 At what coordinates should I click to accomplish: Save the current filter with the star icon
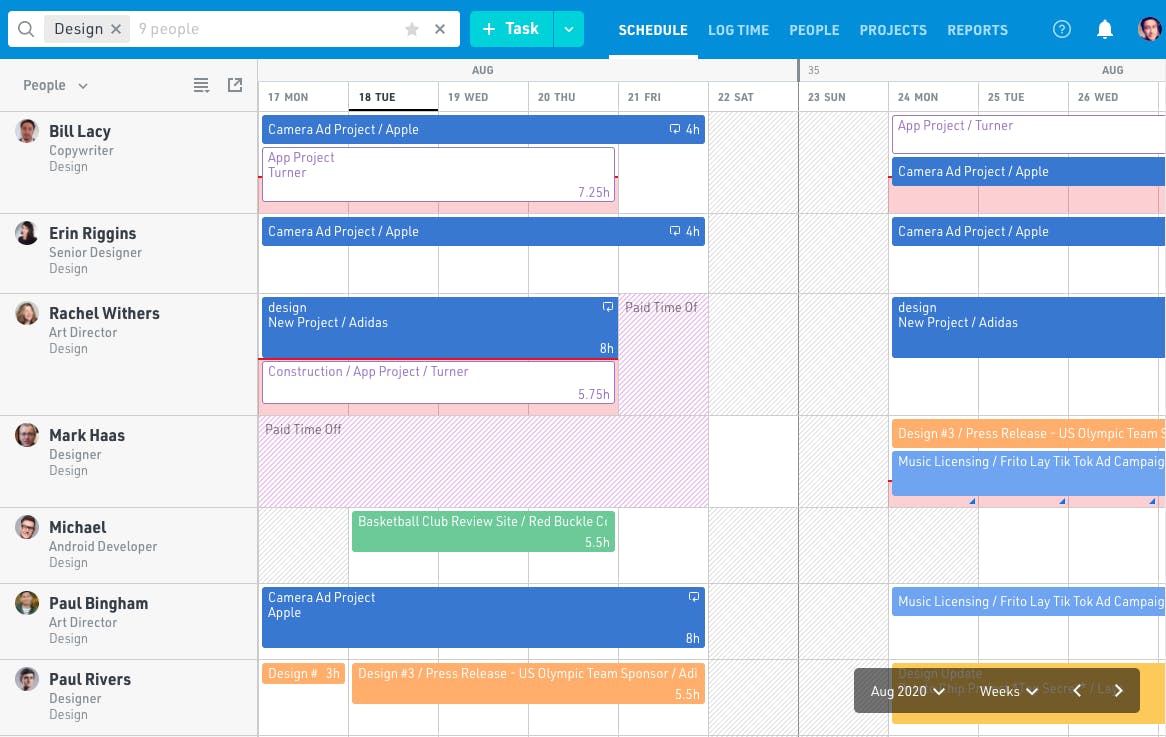click(x=412, y=29)
